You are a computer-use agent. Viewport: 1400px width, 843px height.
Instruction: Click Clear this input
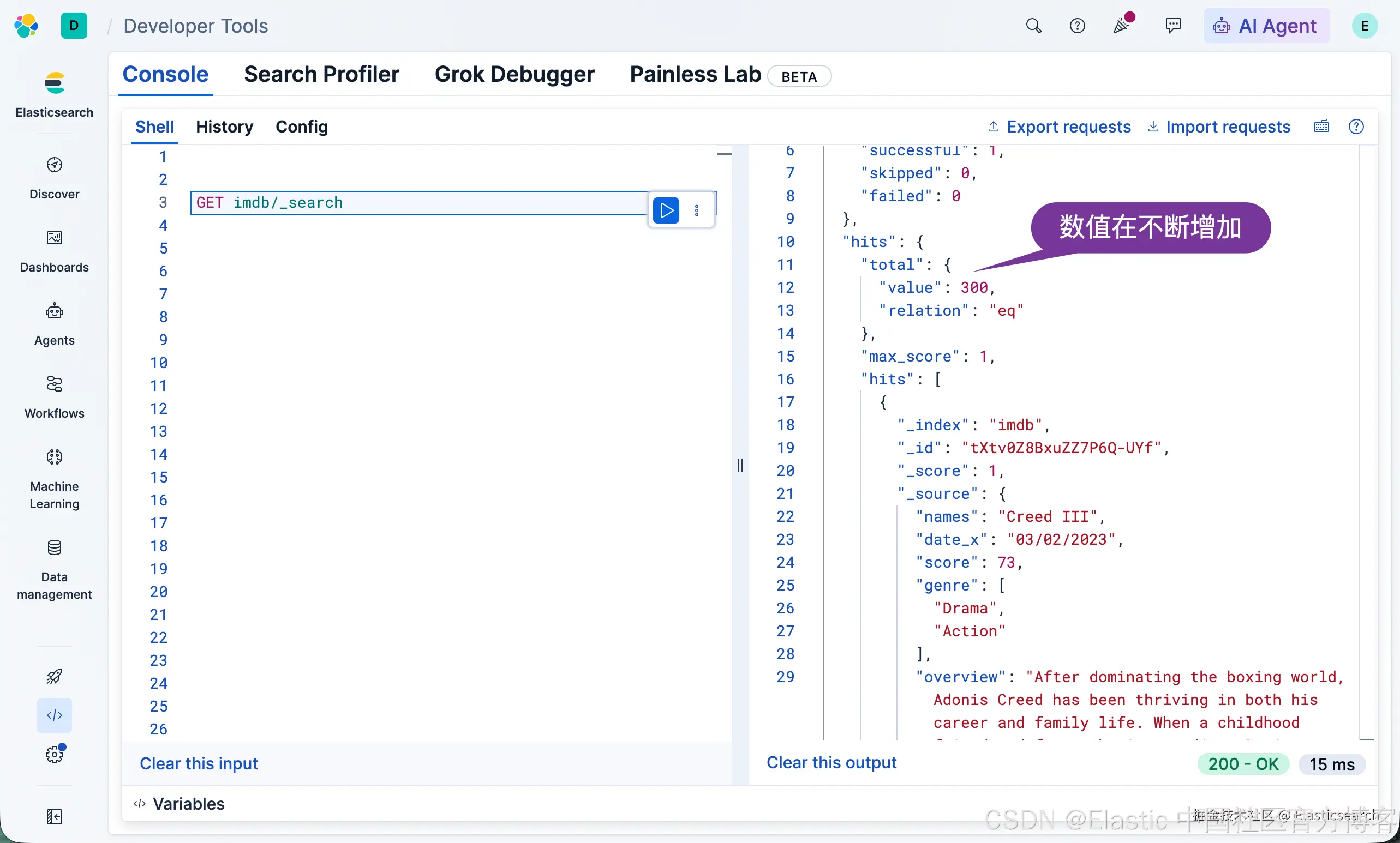click(199, 763)
